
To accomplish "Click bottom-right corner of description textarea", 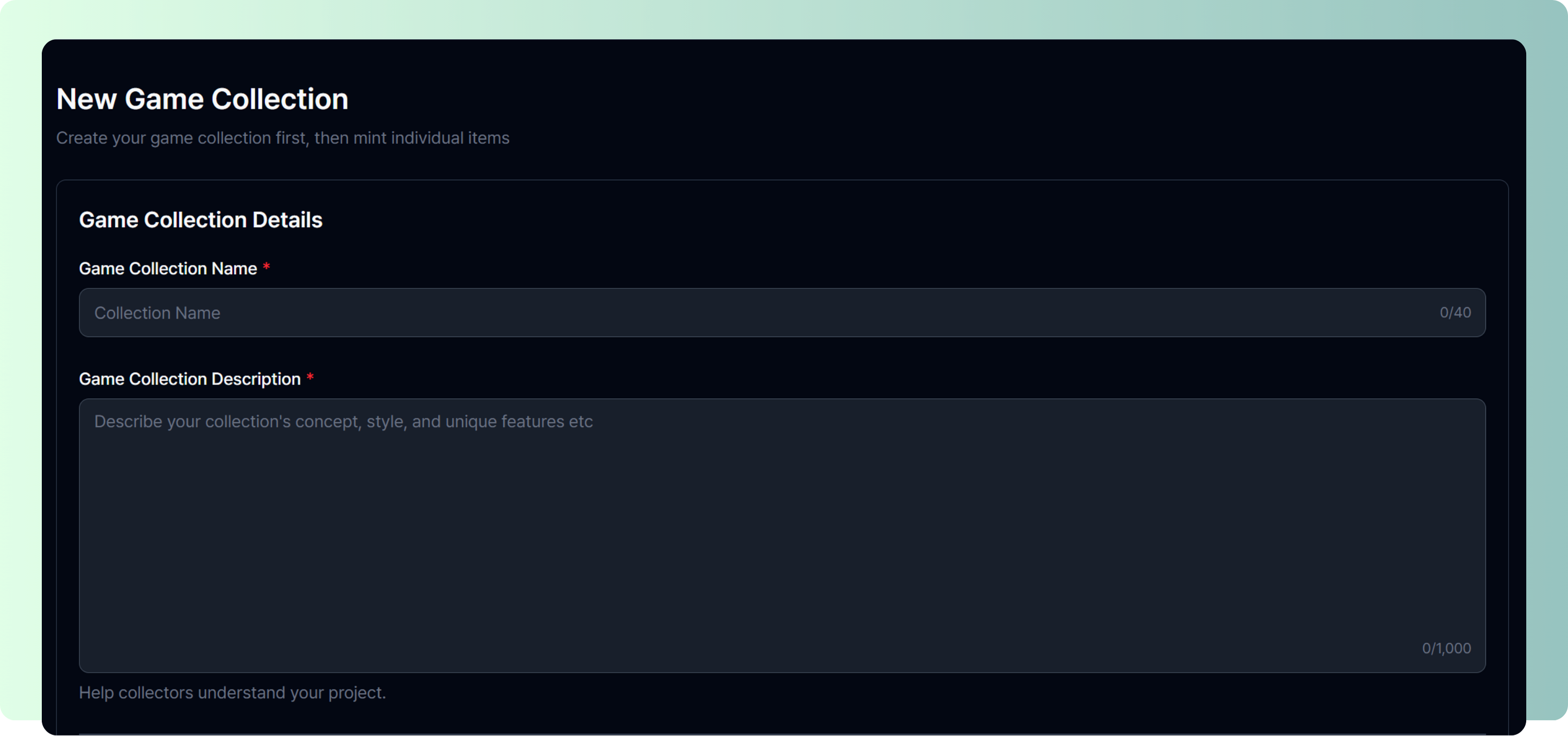I will tap(1478, 665).
